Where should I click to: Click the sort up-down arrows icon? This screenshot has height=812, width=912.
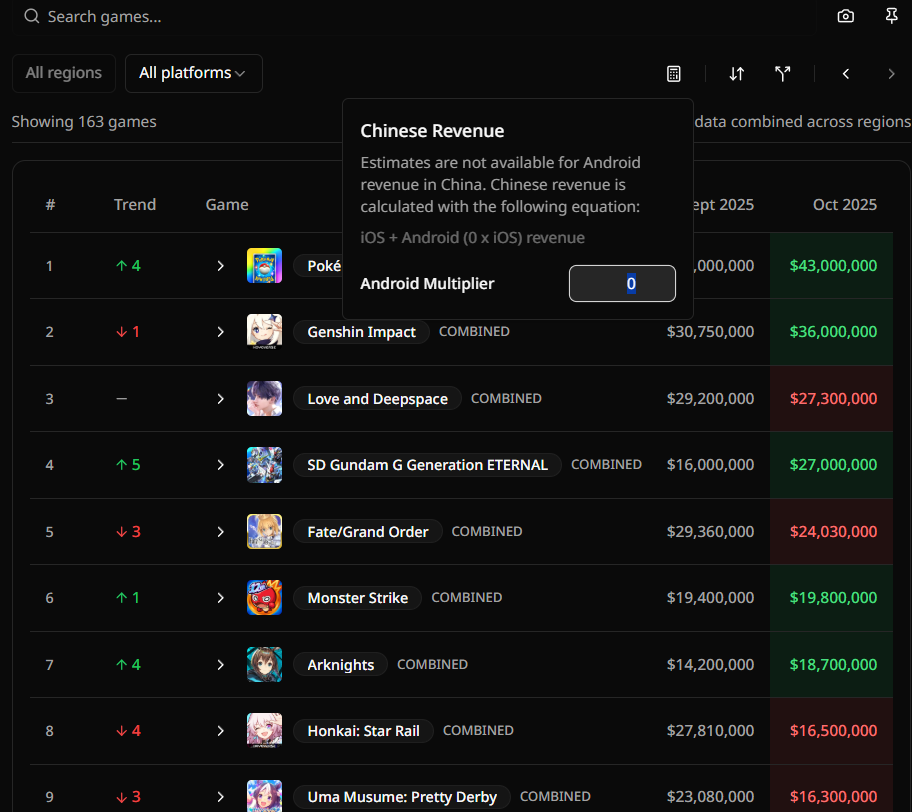pos(737,74)
